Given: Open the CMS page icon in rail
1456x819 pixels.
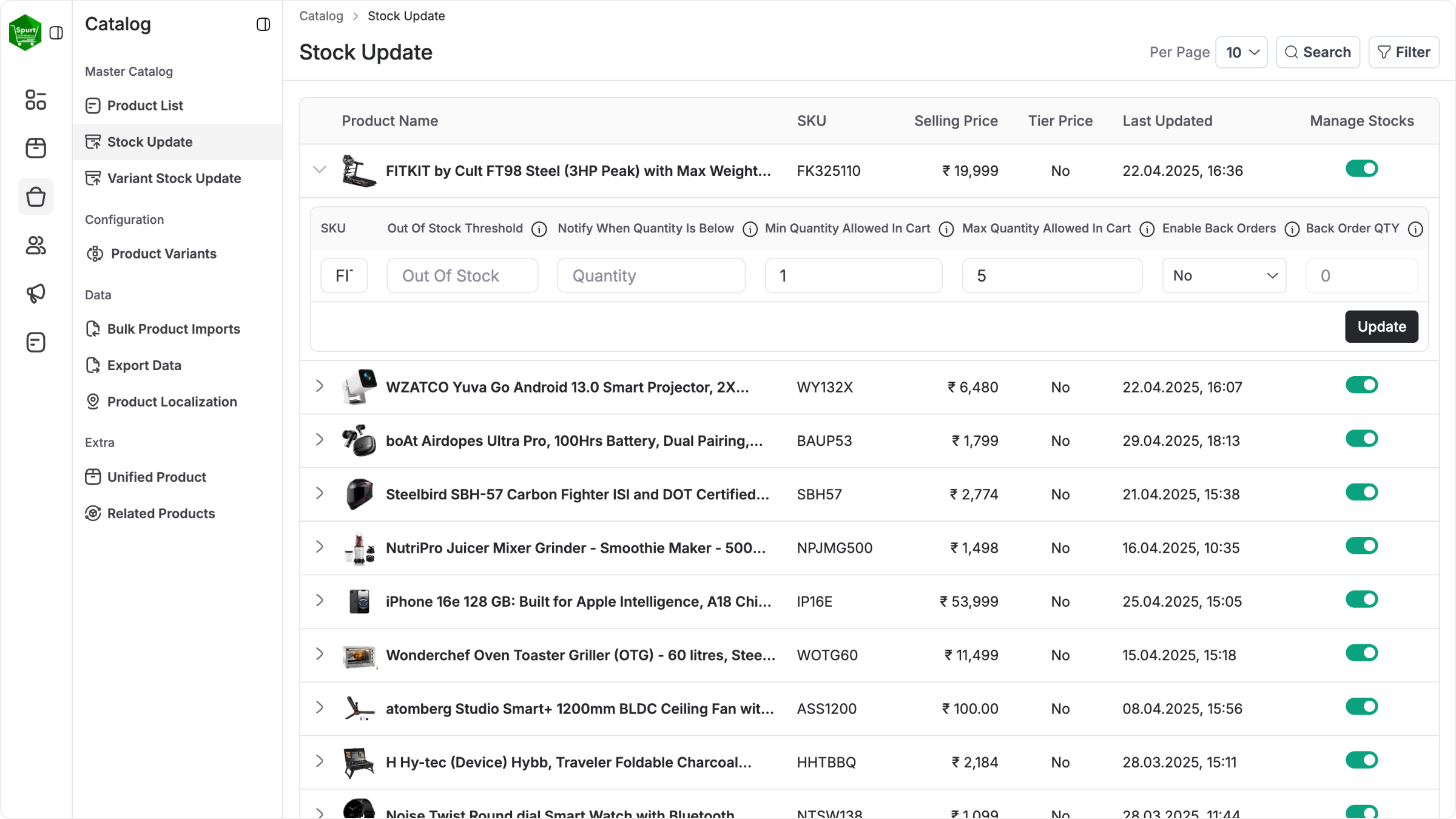Looking at the screenshot, I should [x=36, y=342].
